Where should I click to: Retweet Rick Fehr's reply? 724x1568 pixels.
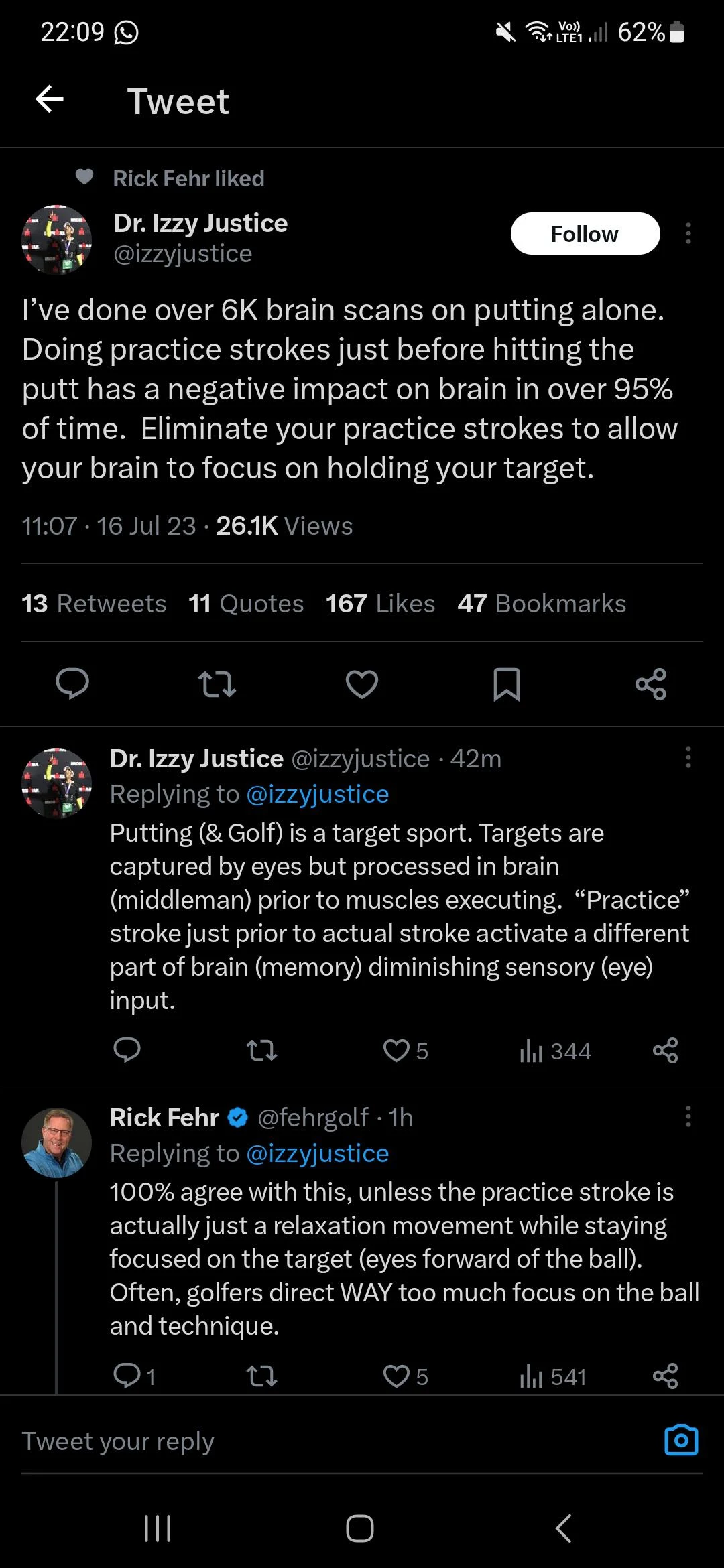[261, 1376]
